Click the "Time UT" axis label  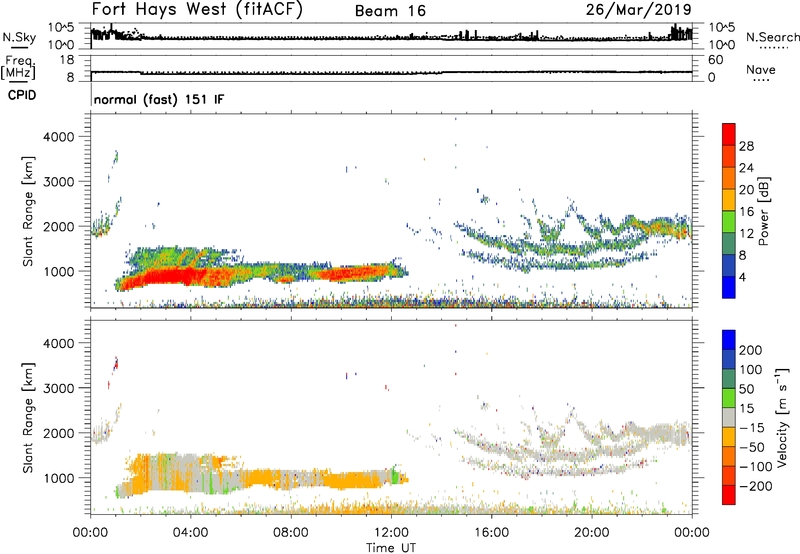point(391,548)
